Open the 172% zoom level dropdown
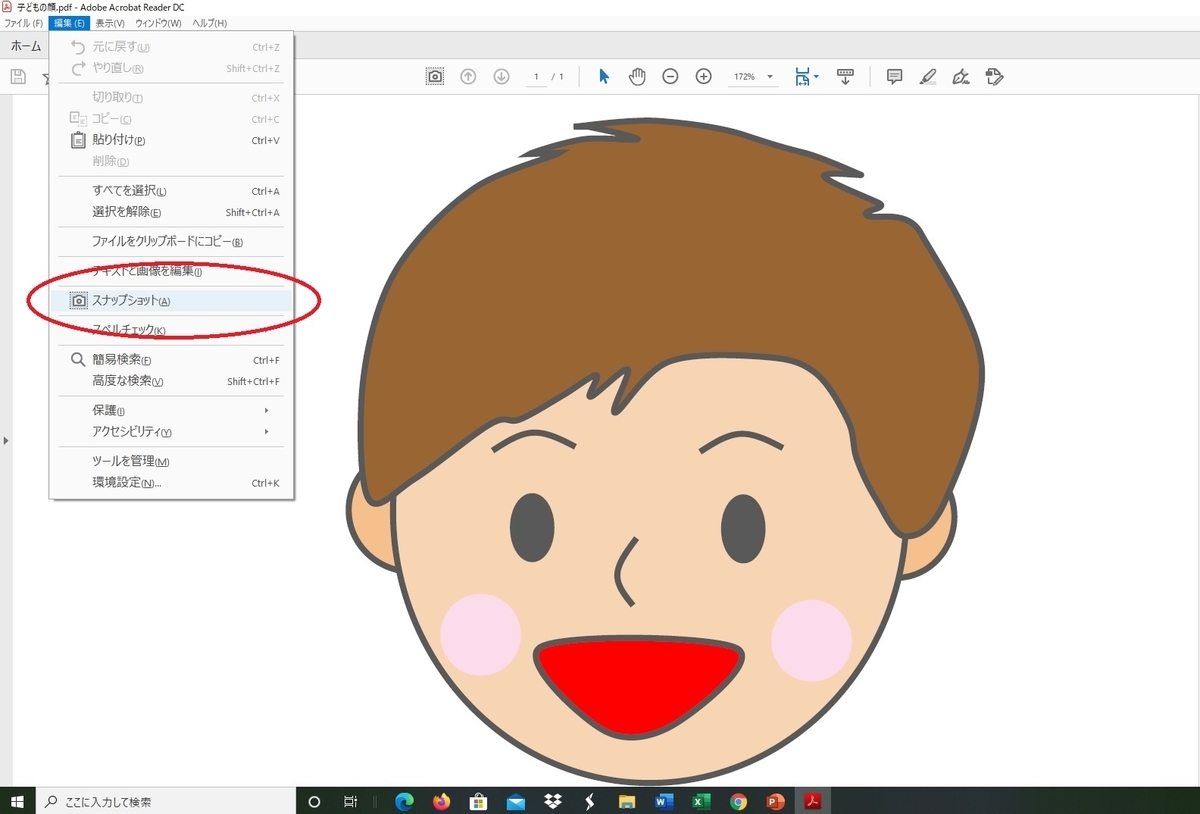This screenshot has width=1200, height=814. pos(770,77)
